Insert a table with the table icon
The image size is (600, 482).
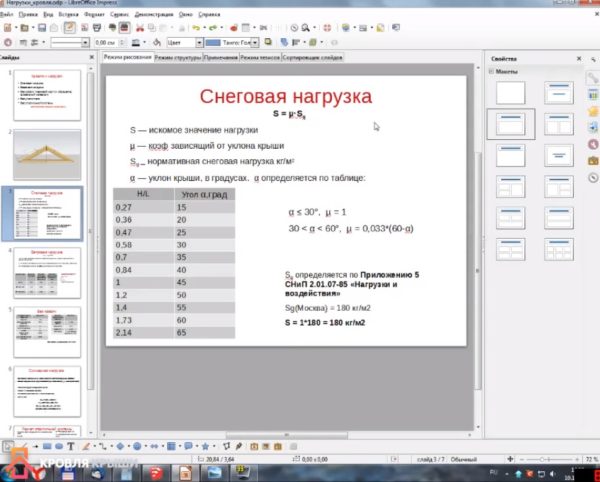(246, 28)
